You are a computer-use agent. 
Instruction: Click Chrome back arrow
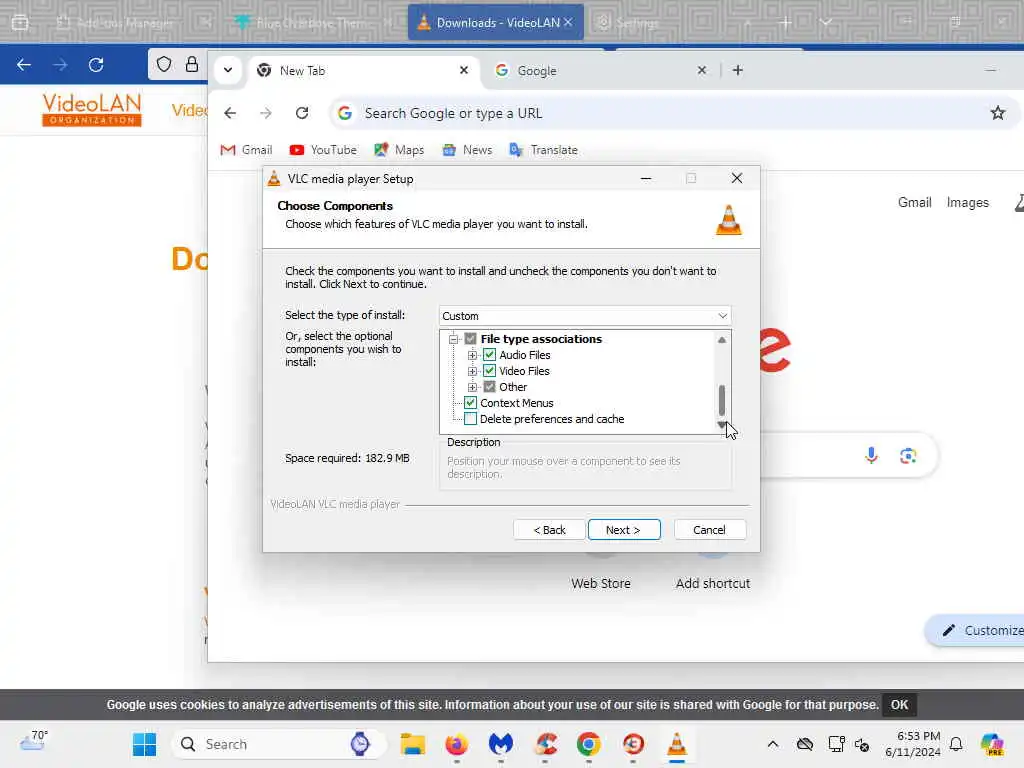[230, 113]
